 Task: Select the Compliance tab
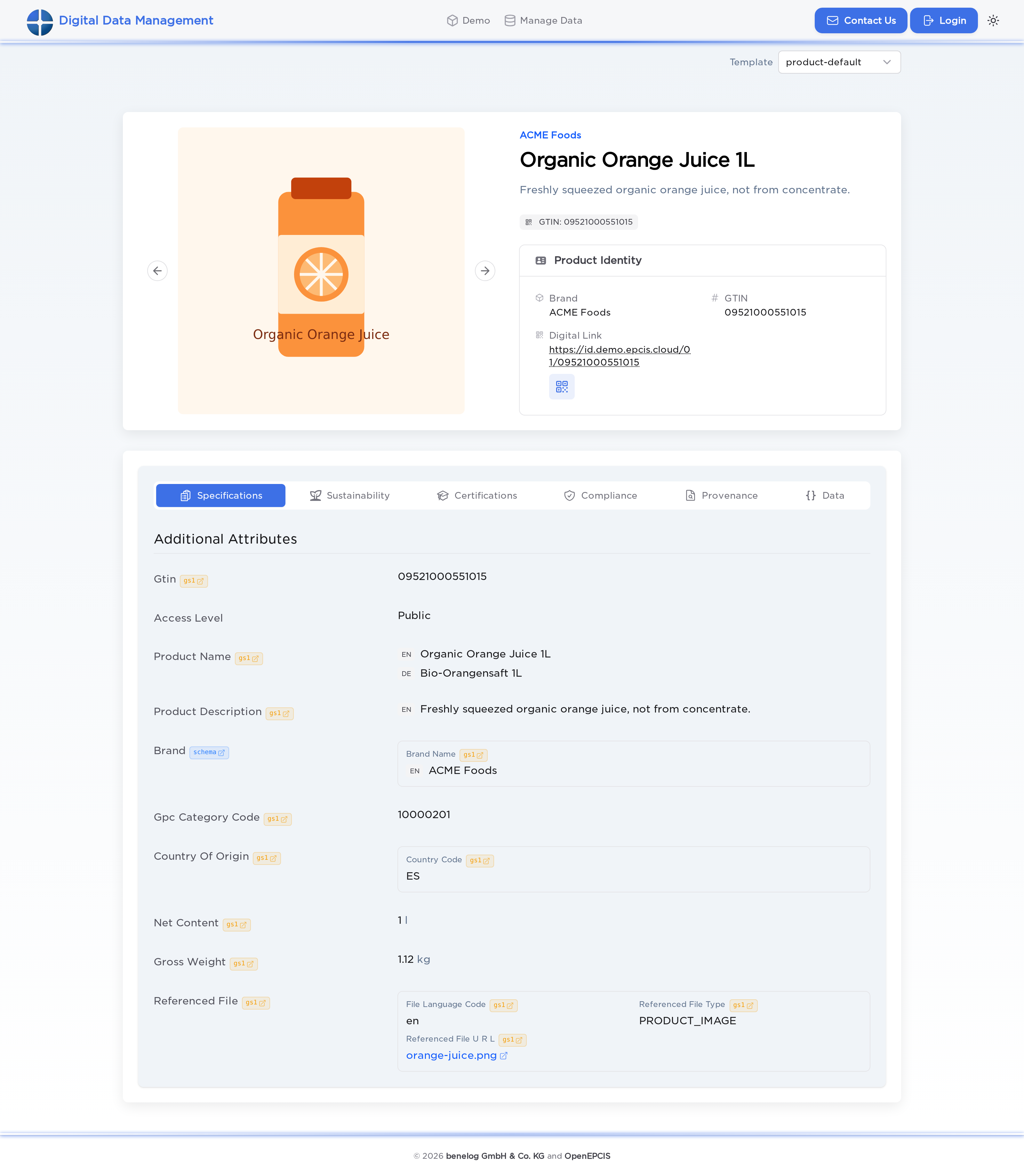601,495
